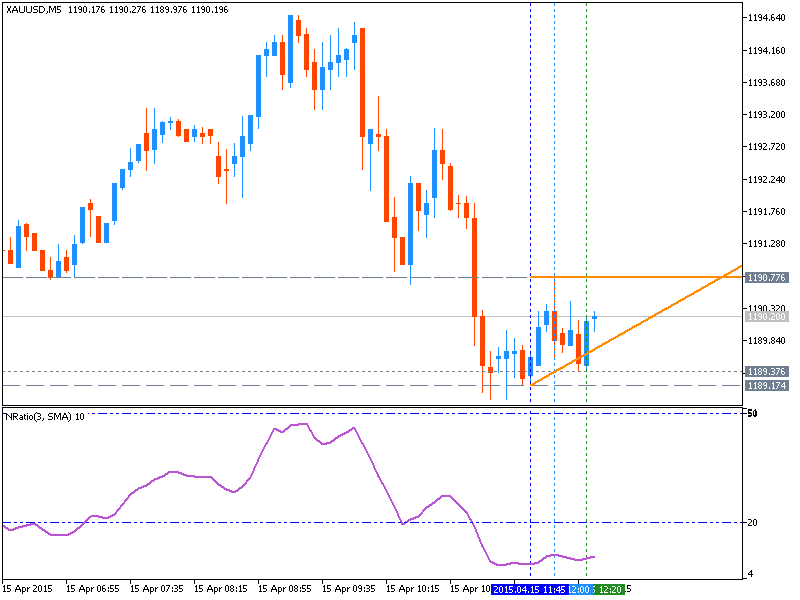Image resolution: width=800 pixels, height=600 pixels.
Task: Select the dashed 20 level line in indicator pane
Action: click(x=300, y=521)
